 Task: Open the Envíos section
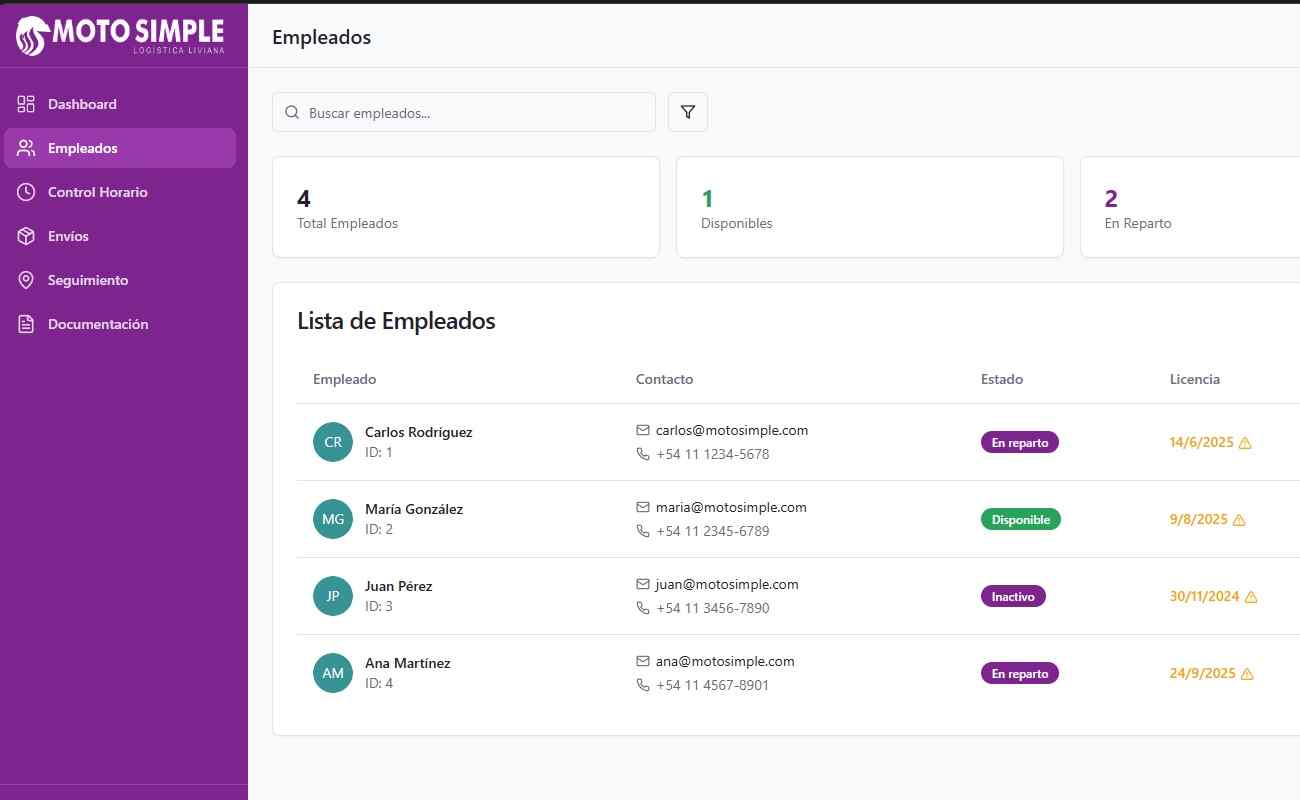click(120, 236)
